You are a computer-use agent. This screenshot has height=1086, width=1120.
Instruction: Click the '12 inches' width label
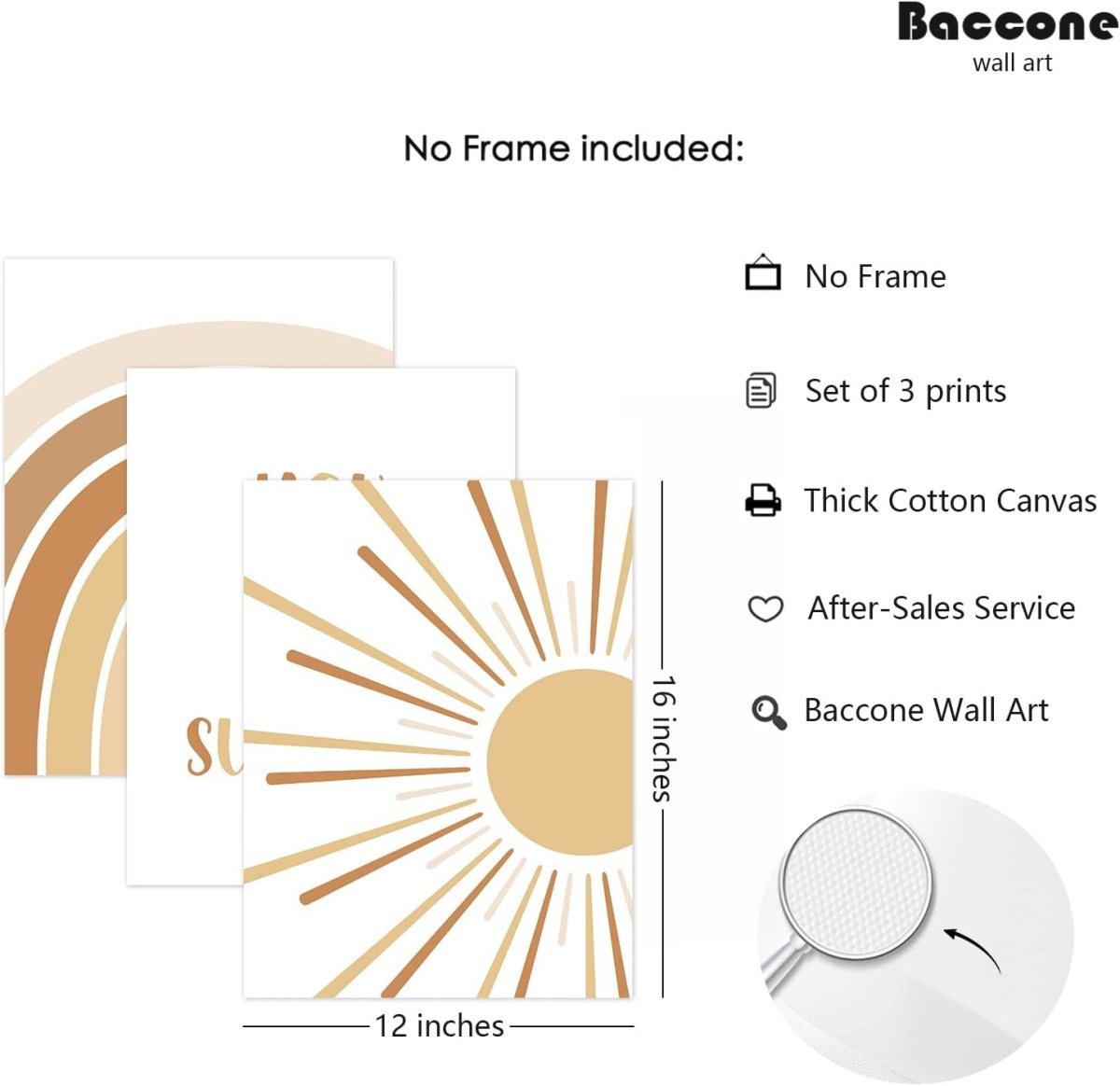click(x=439, y=1026)
